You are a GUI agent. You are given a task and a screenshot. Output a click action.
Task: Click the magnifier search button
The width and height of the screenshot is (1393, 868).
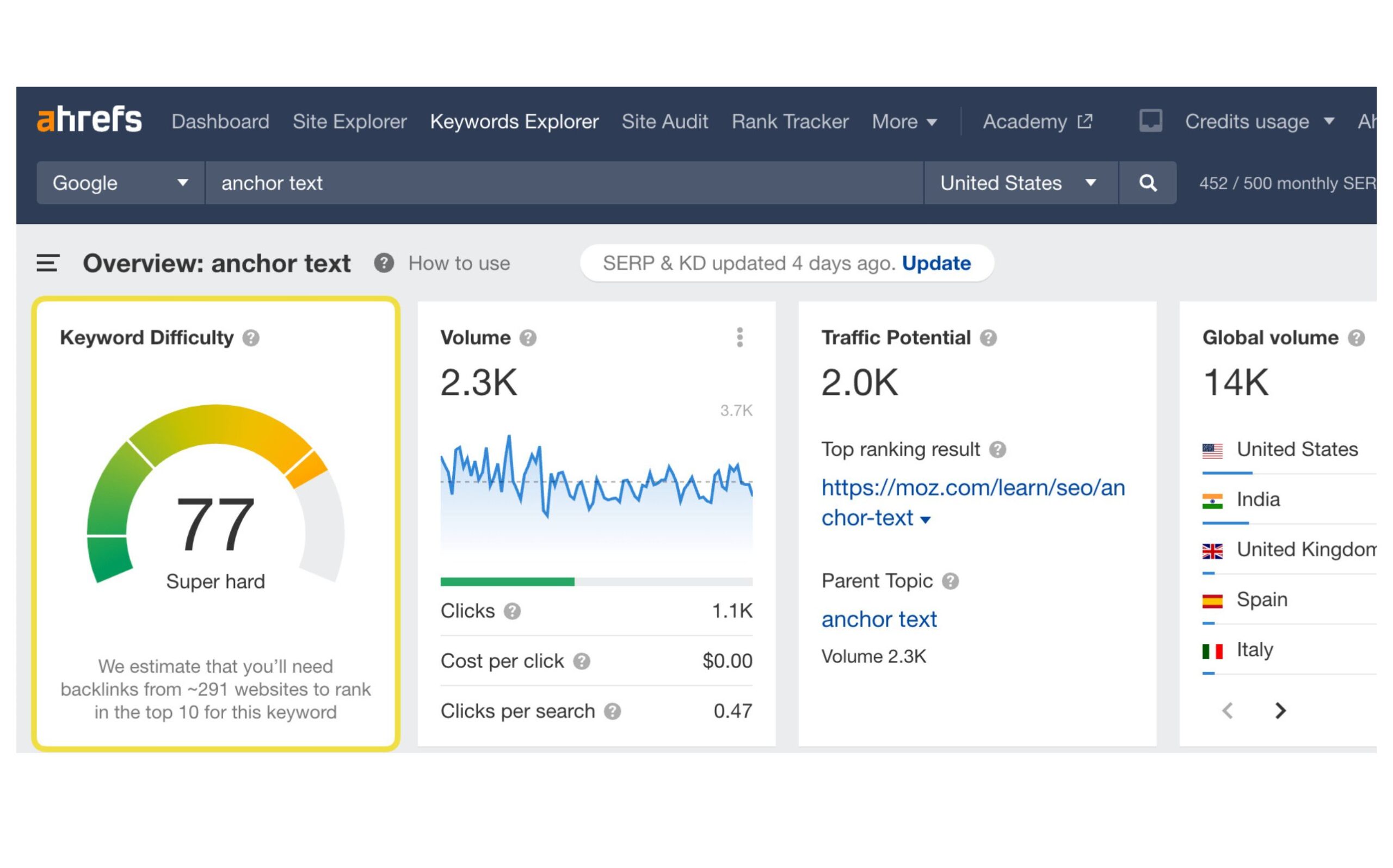(x=1147, y=183)
